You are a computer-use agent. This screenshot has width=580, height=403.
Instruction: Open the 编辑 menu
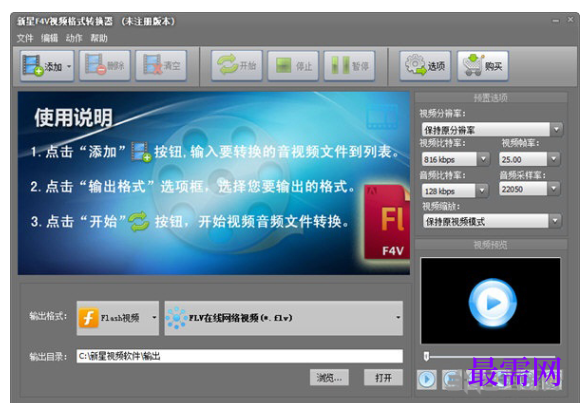pos(49,38)
